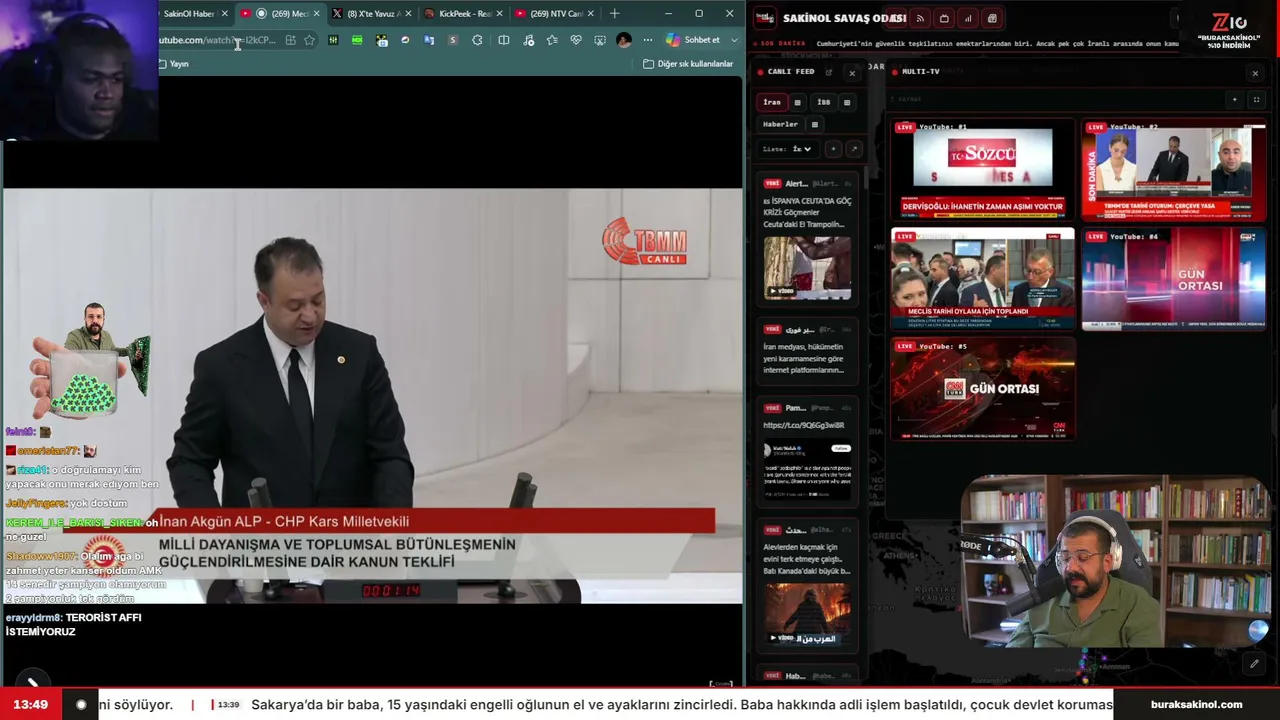Open the Meclis Tarihi Oylama live stream tile
The image size is (1280, 720).
(x=983, y=278)
